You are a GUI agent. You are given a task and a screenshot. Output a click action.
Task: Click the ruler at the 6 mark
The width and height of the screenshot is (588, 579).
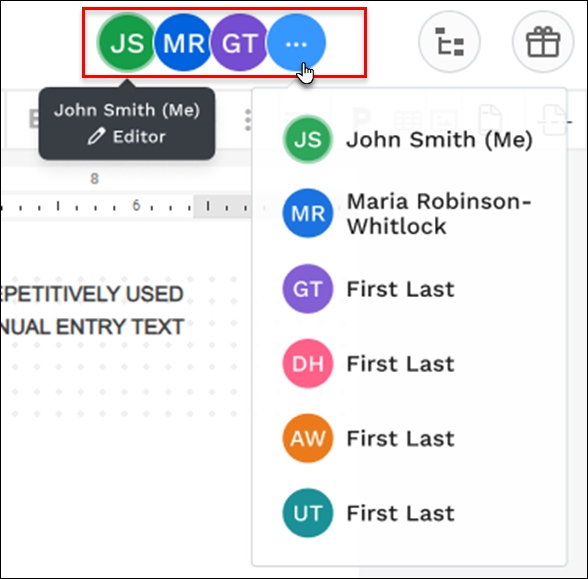click(x=136, y=206)
